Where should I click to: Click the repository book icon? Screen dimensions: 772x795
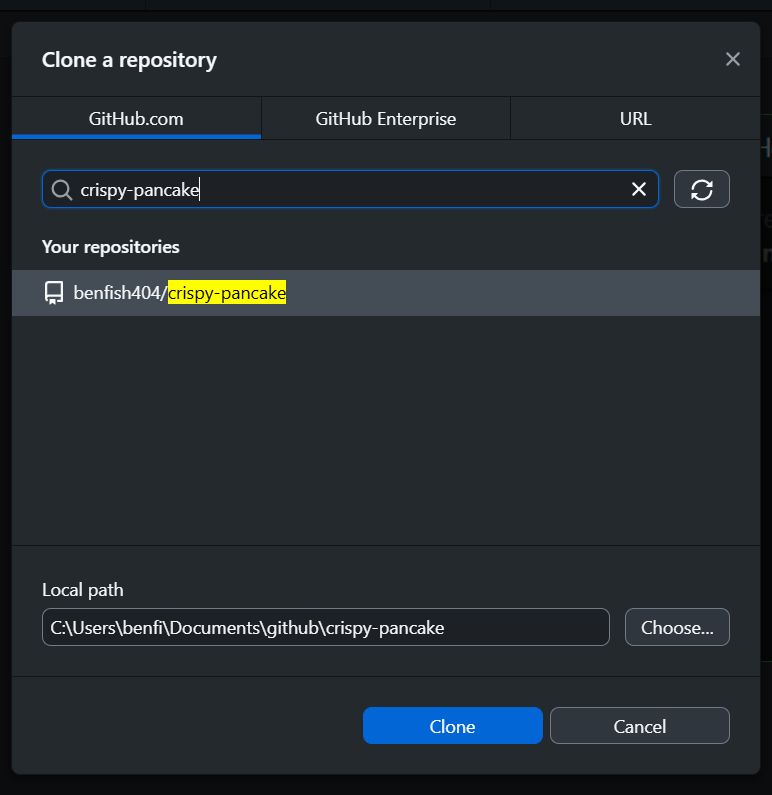(x=54, y=293)
